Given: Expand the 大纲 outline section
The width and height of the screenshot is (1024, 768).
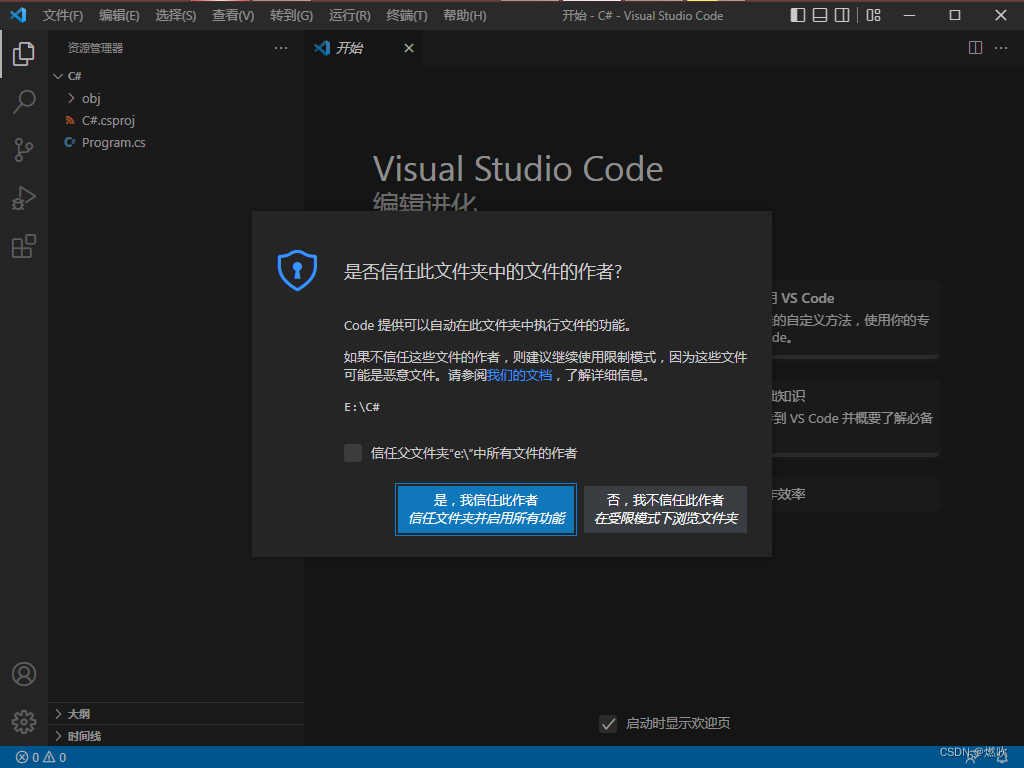Looking at the screenshot, I should [176, 714].
